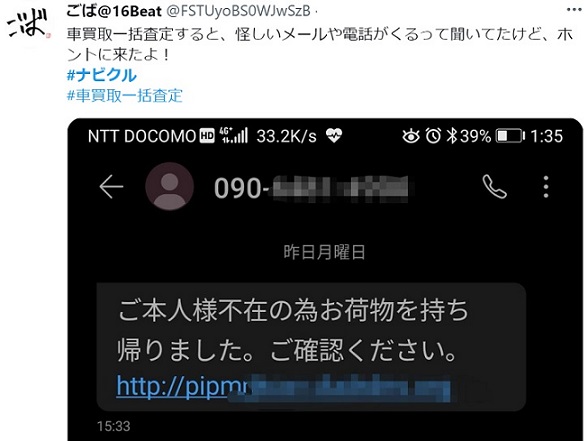Click the blurred 090 phone number title
588x441 pixels.
click(311, 188)
